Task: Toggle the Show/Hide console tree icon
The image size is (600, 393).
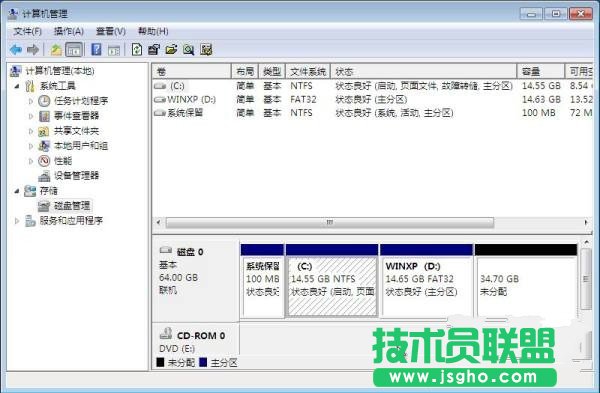Action: point(74,50)
